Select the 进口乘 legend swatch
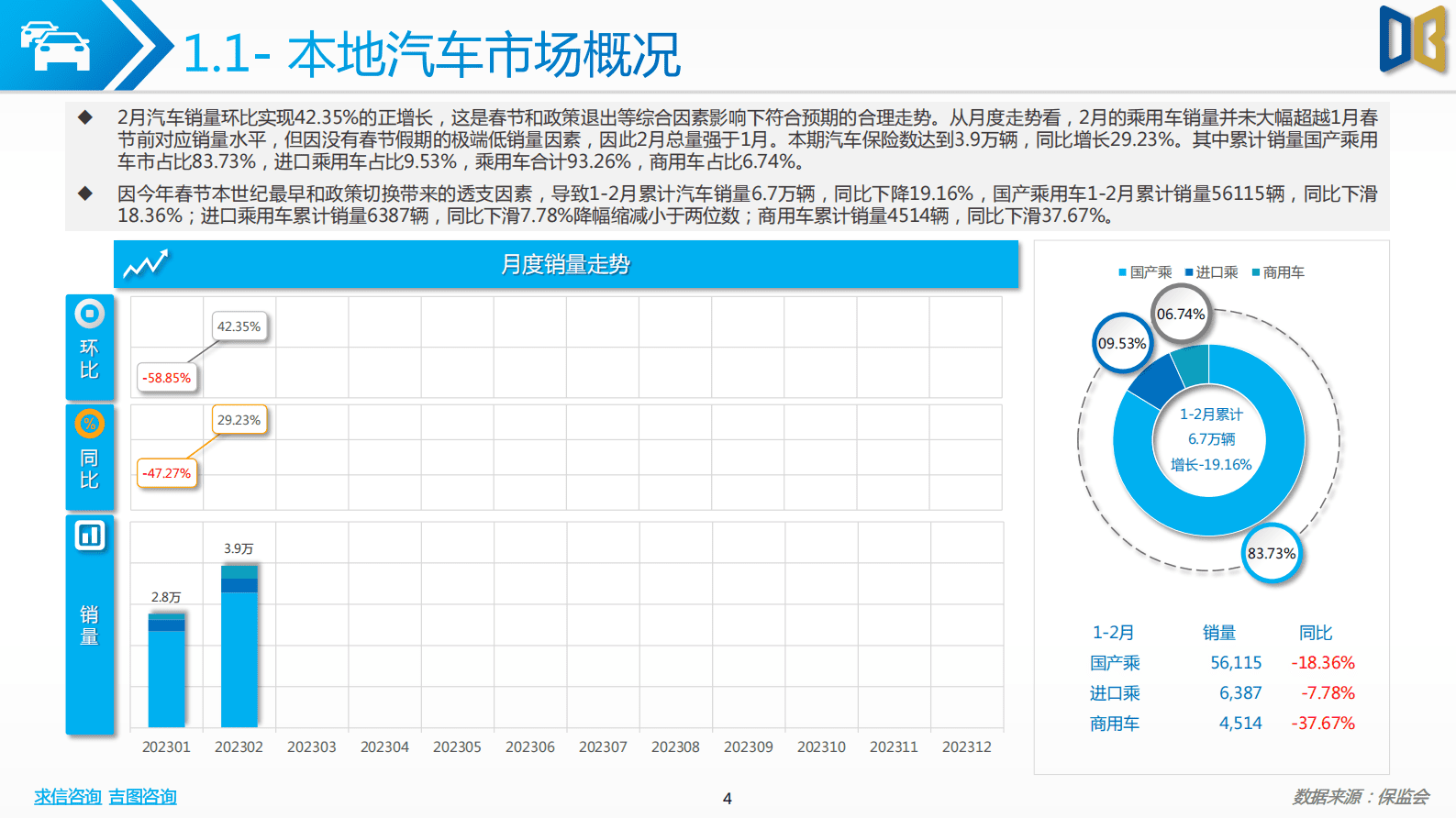This screenshot has width=1456, height=818. (x=1189, y=272)
